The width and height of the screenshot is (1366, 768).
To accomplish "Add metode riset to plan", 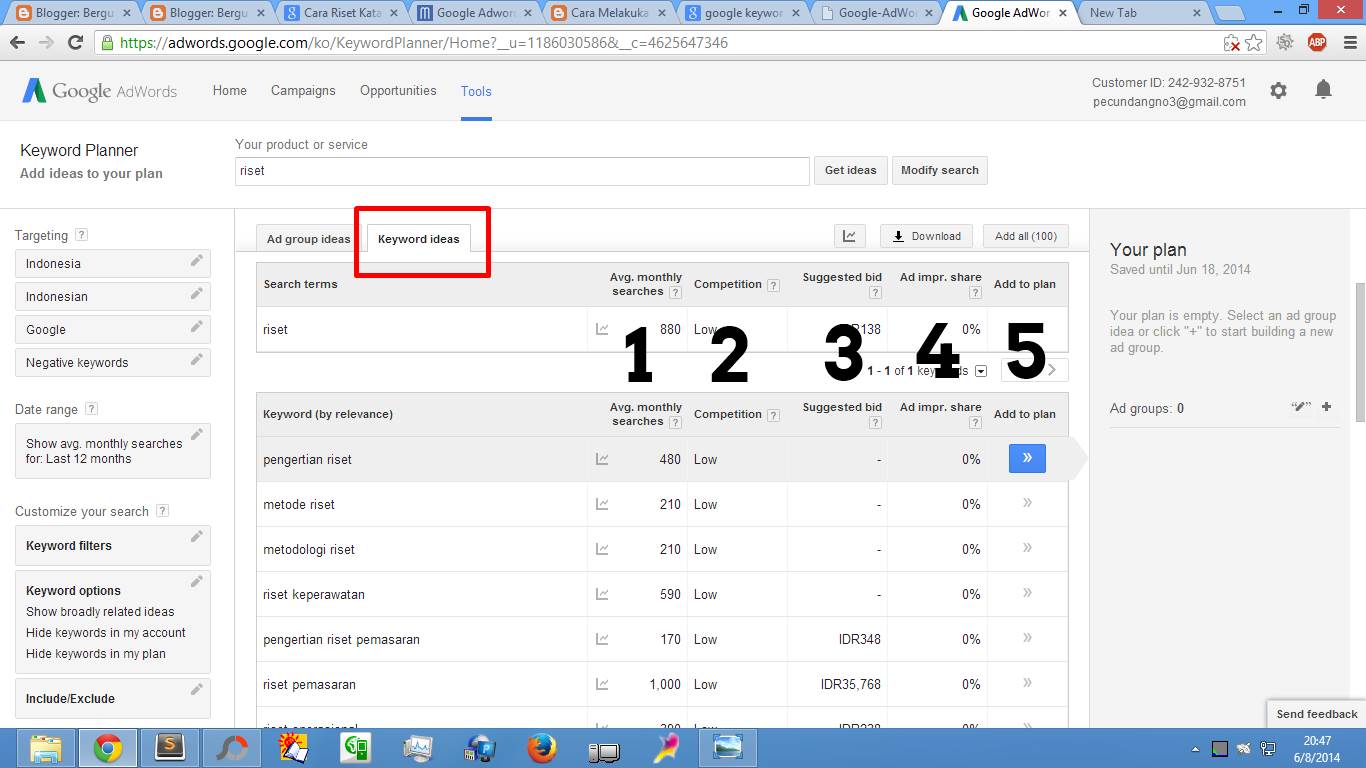I will [x=1027, y=504].
